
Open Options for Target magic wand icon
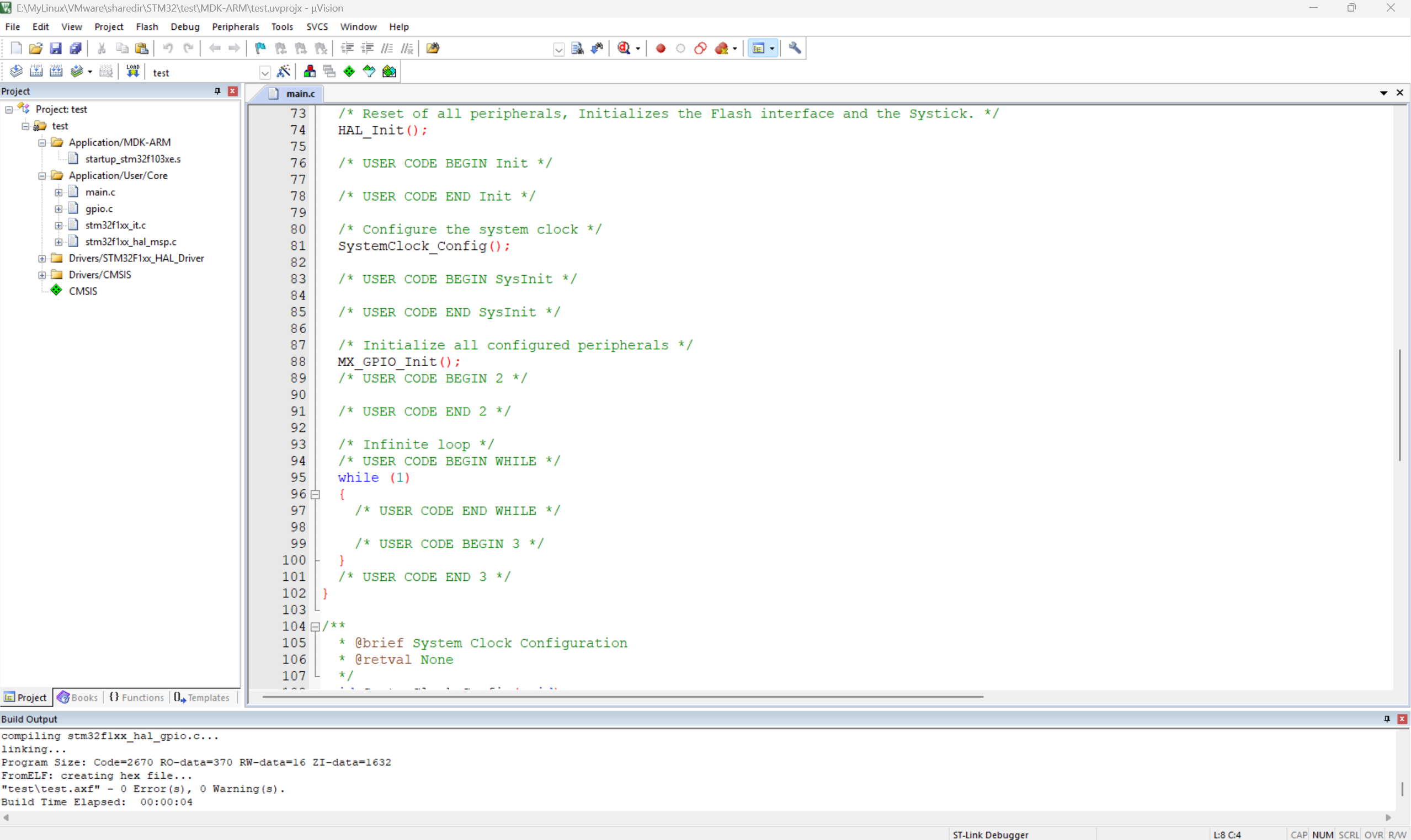284,71
